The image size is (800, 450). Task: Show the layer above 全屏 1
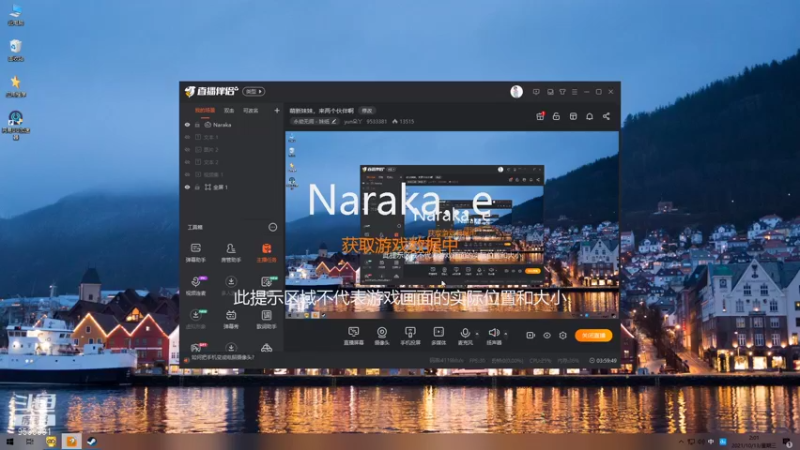pos(187,174)
